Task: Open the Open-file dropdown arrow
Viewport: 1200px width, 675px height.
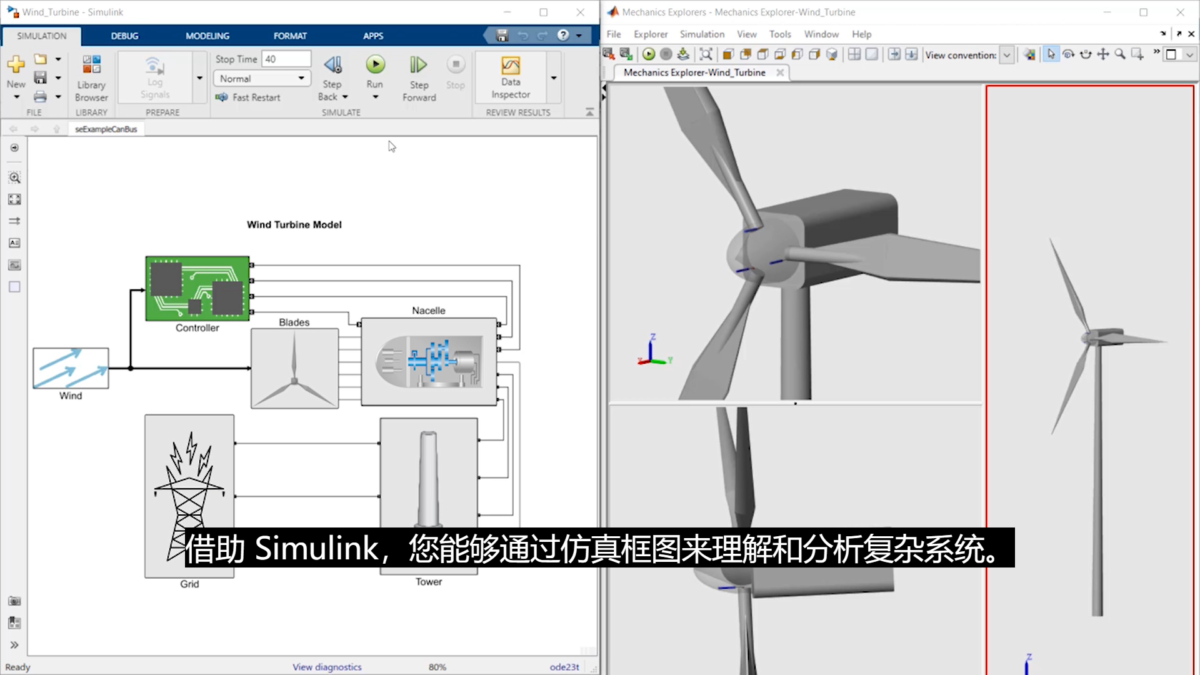Action: point(58,61)
